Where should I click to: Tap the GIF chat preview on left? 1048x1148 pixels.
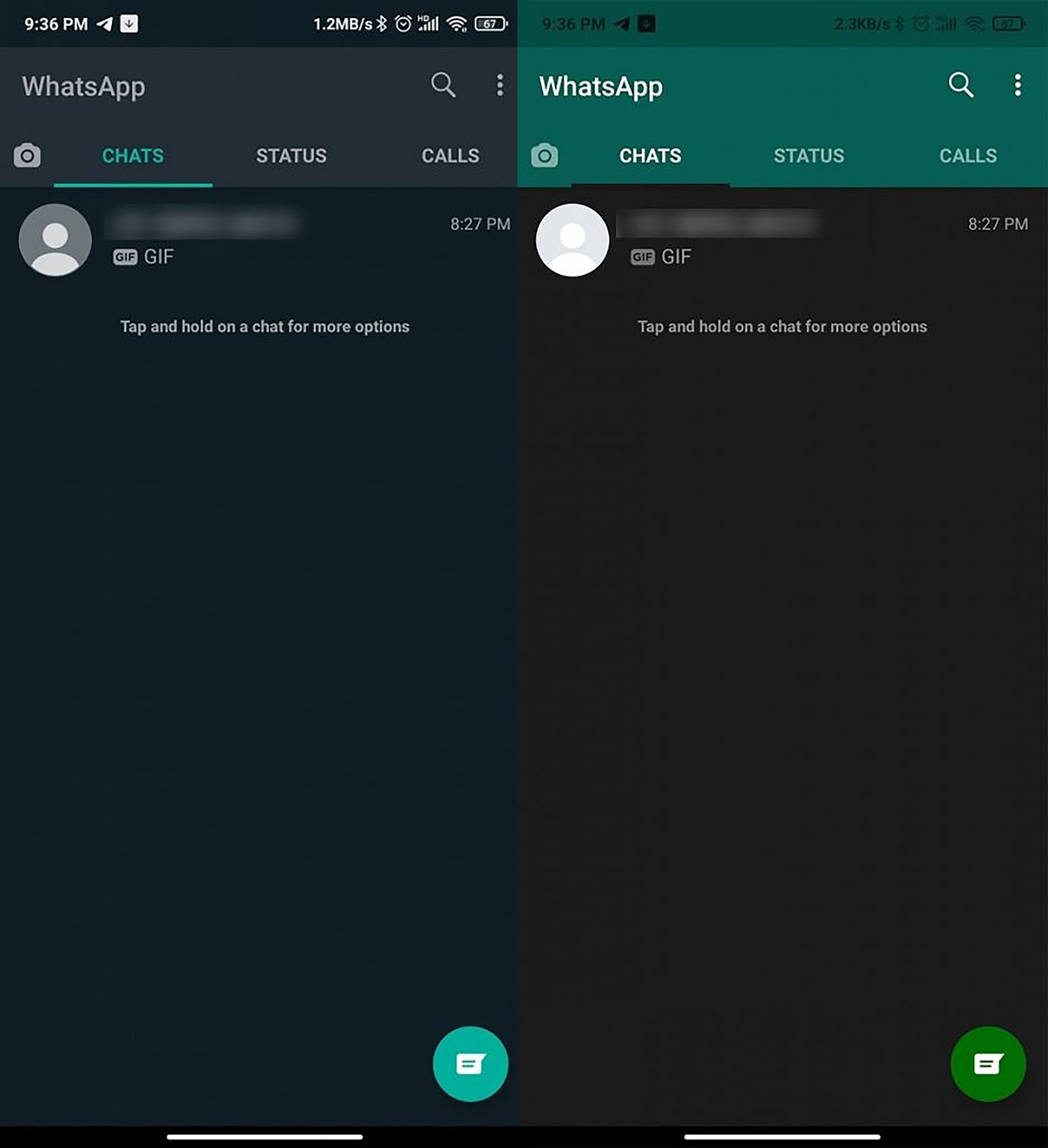pos(262,240)
